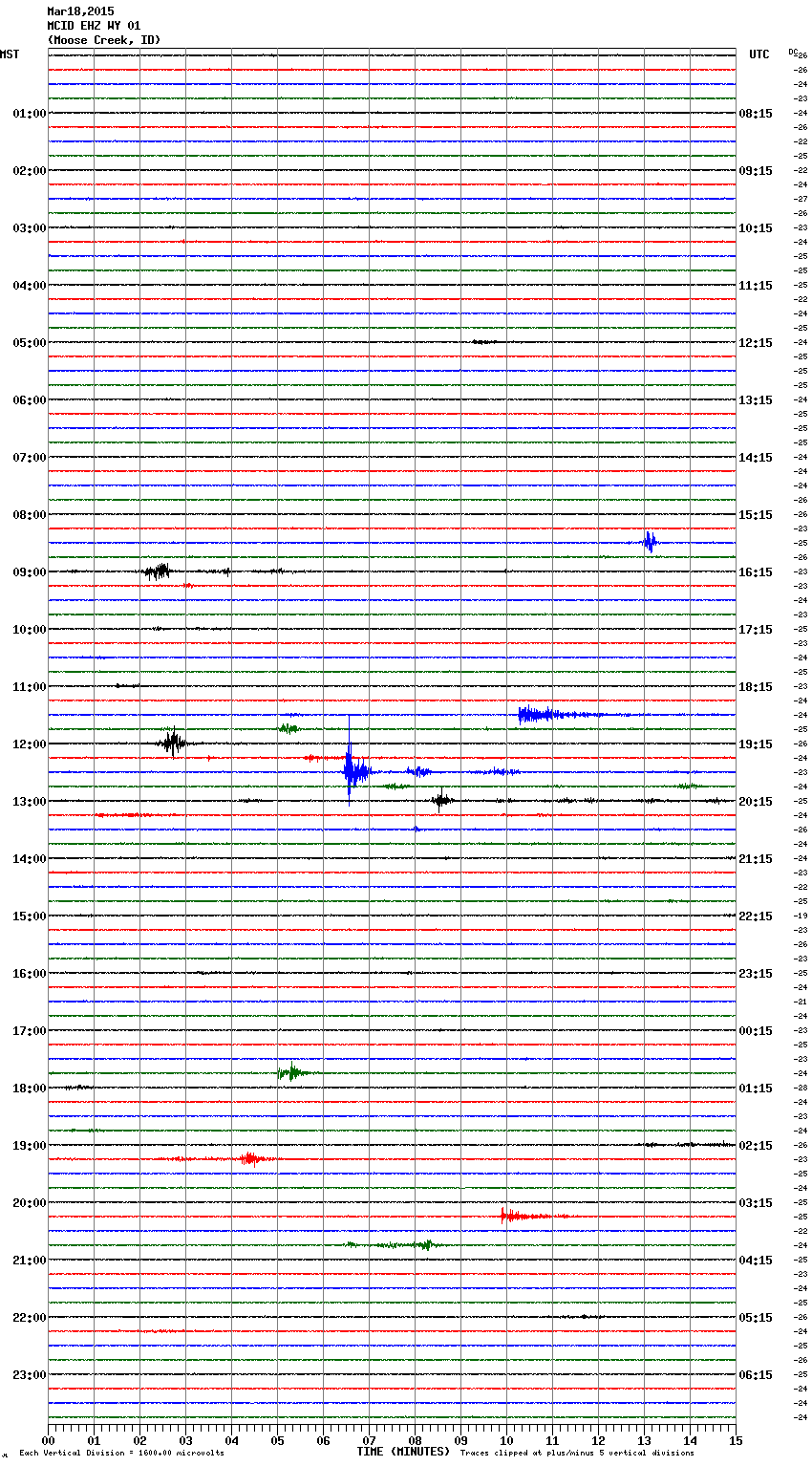Click the 'Each Vertical Division' scale note
This screenshot has width=812, height=1466.
click(x=121, y=1453)
